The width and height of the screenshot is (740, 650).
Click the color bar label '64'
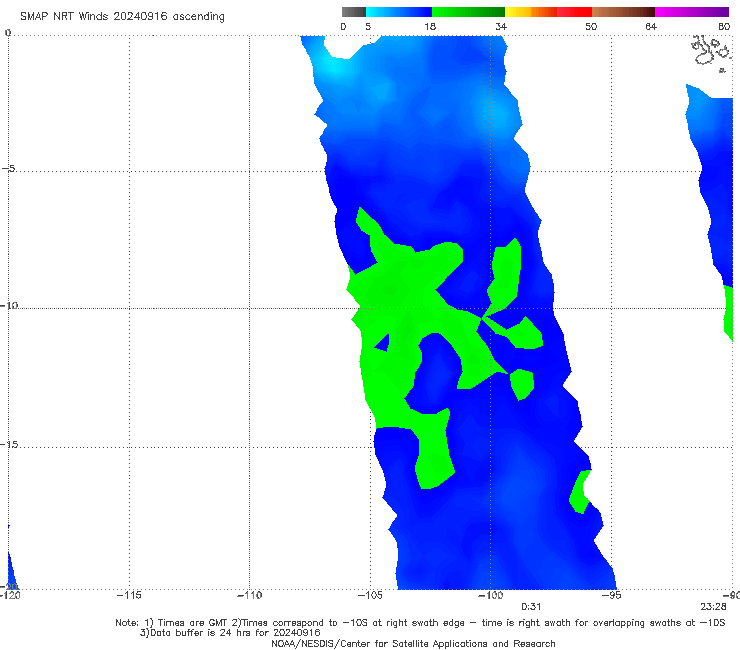(651, 27)
